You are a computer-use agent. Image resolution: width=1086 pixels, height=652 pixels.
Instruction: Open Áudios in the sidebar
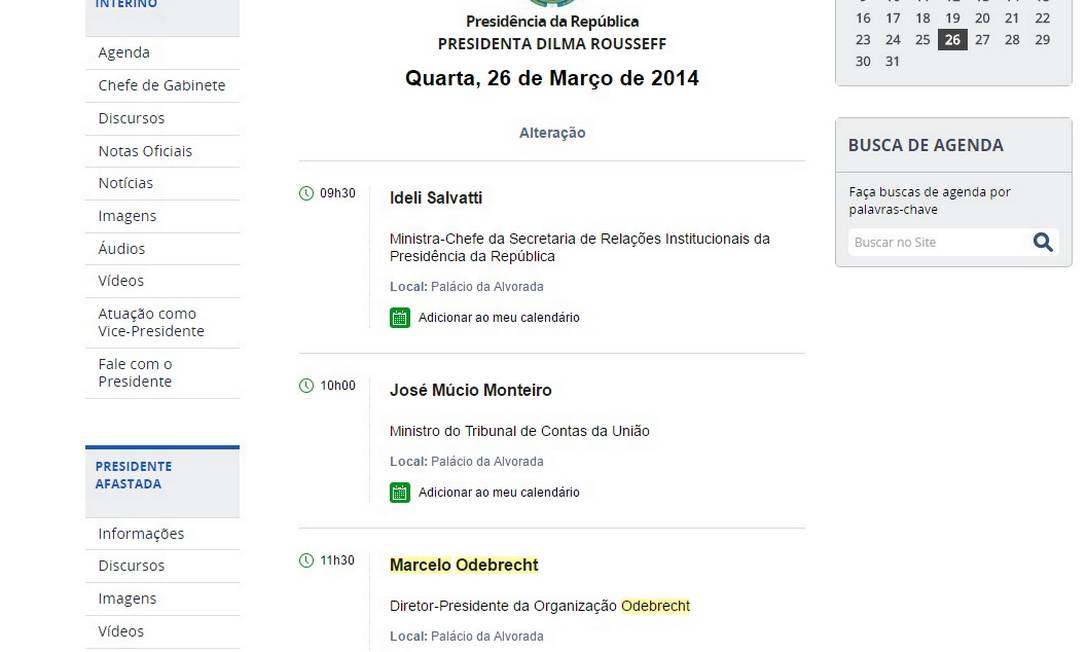(x=121, y=248)
